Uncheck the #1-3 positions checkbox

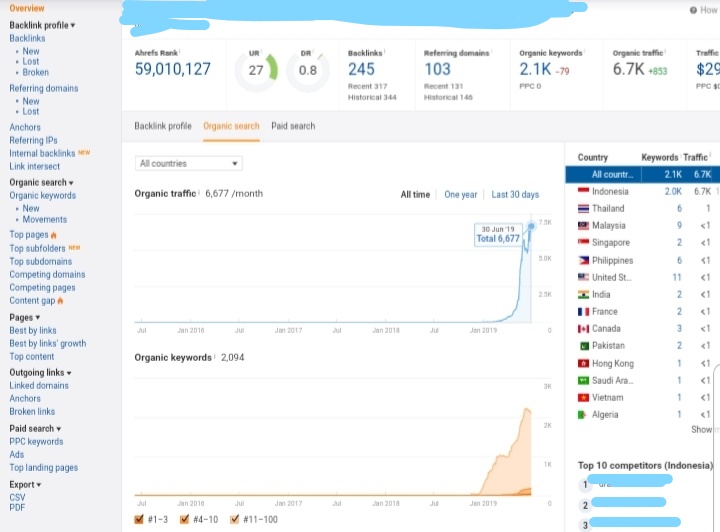[x=139, y=519]
